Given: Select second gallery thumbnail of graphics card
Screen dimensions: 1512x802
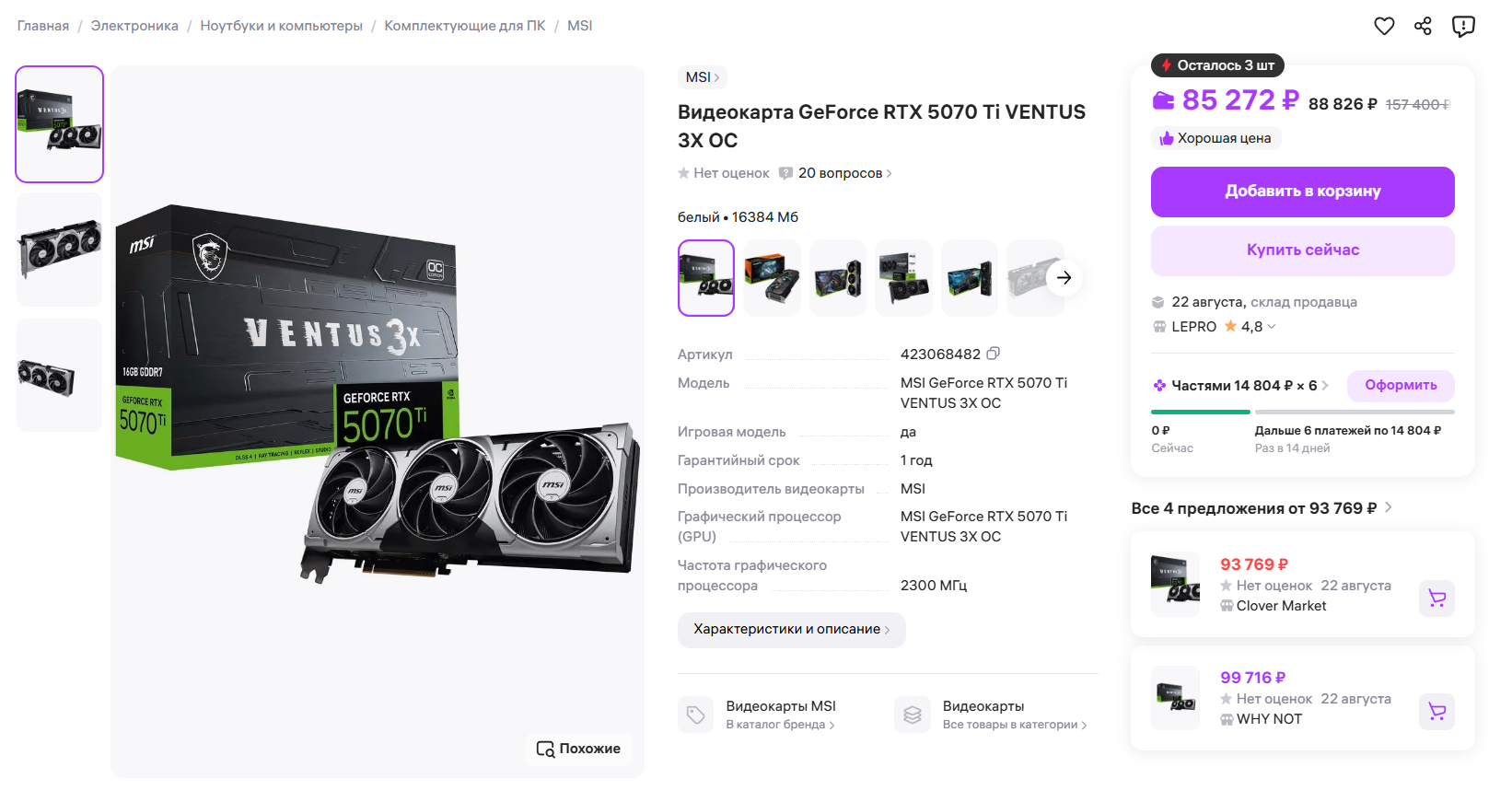Looking at the screenshot, I should [60, 250].
